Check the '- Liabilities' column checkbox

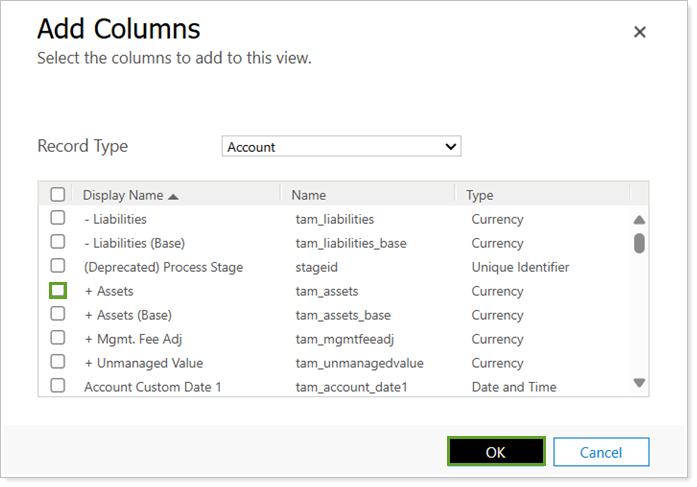click(x=58, y=218)
